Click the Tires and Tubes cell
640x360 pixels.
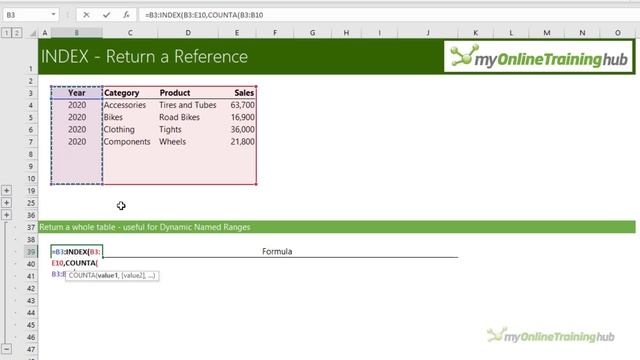[188, 105]
